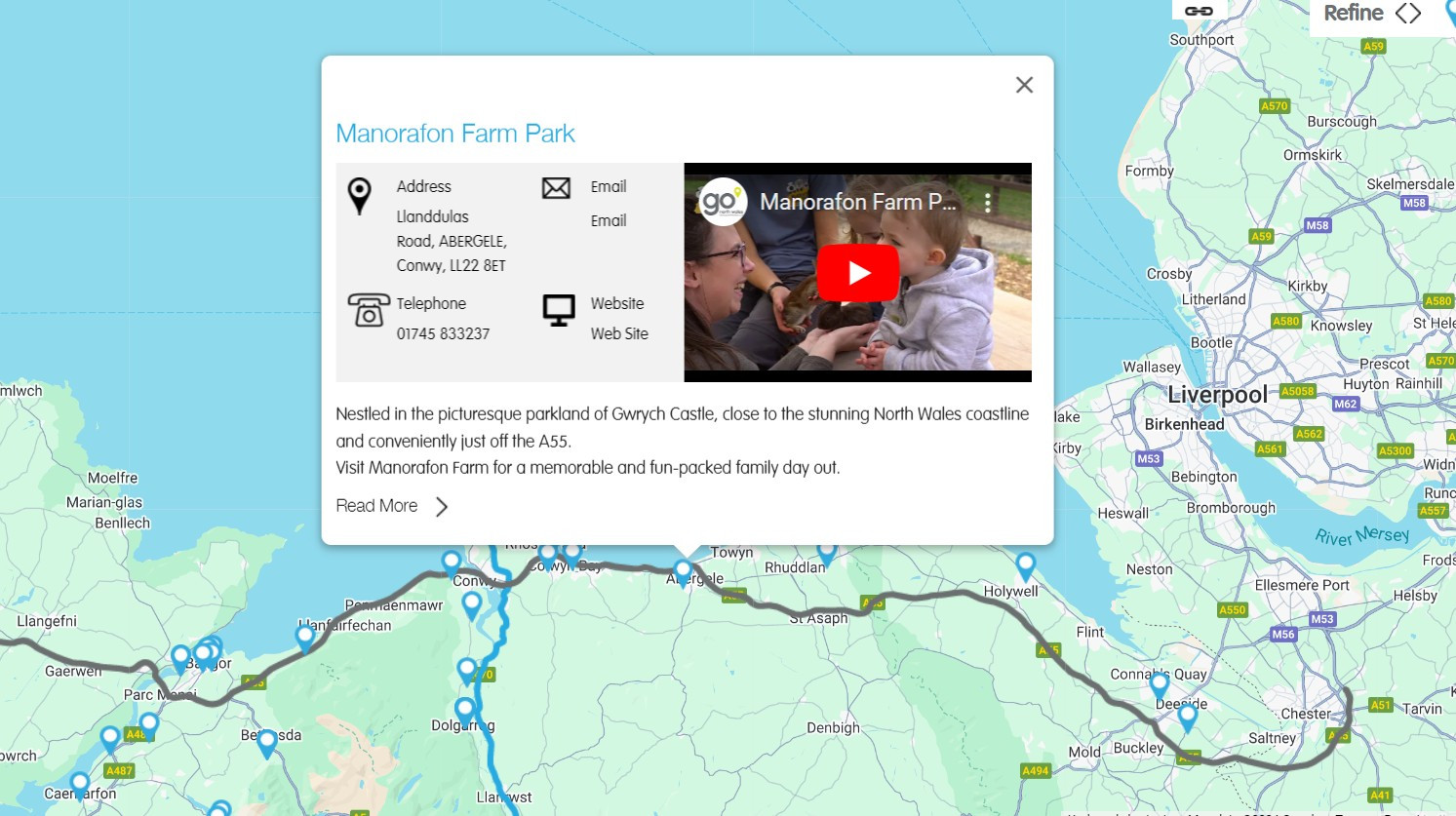
Task: Open the YouTube video options menu
Action: [x=988, y=203]
